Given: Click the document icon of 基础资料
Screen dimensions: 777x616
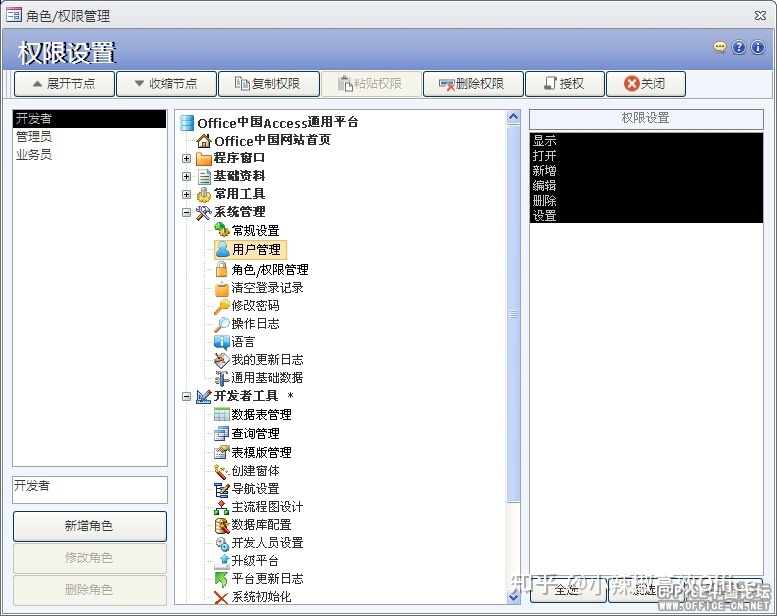Looking at the screenshot, I should click(204, 176).
